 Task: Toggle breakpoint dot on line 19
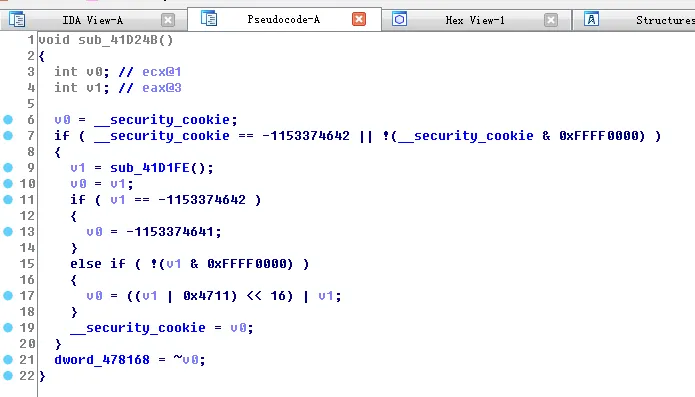(8, 327)
